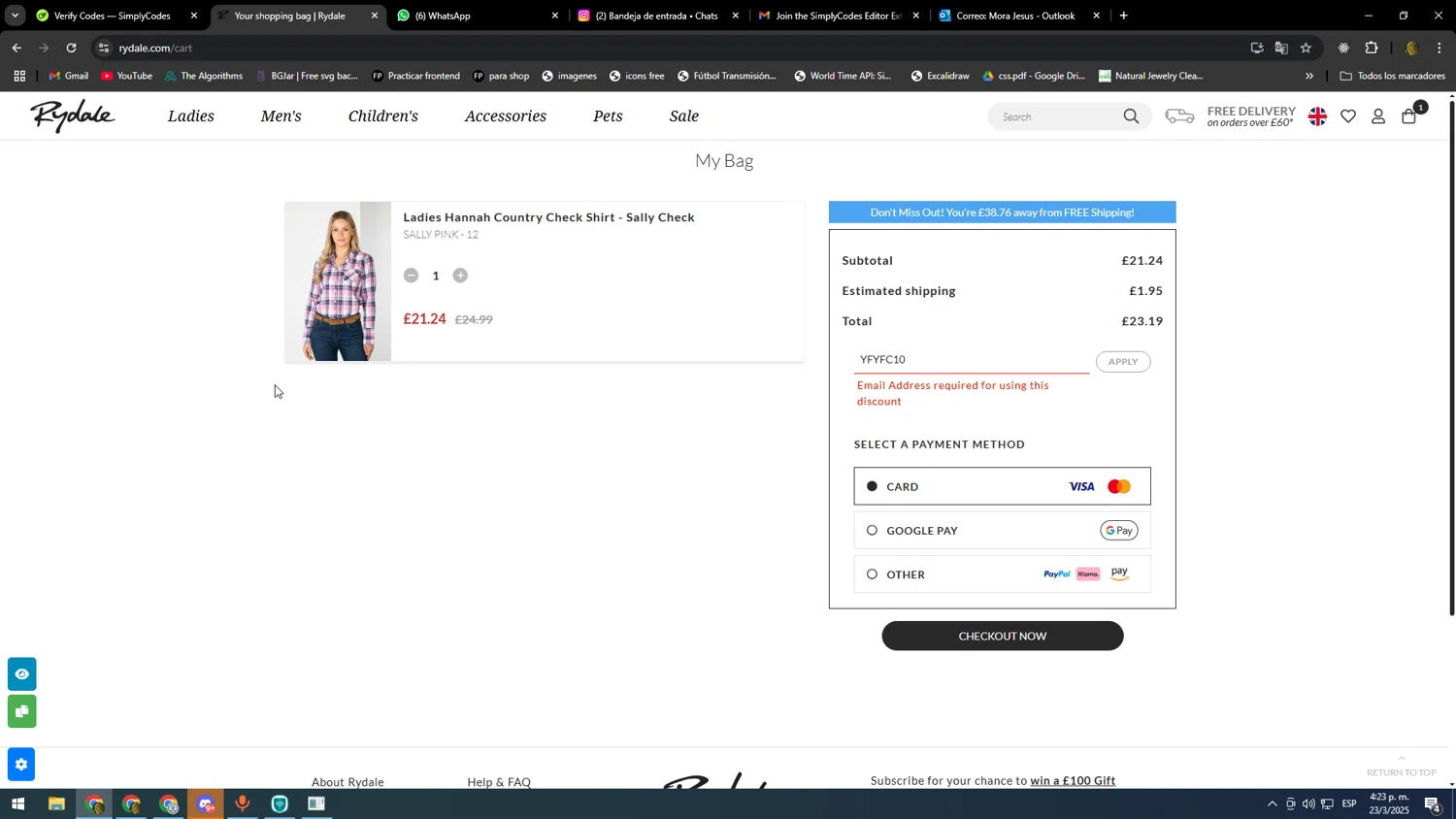Increase quantity with plus icon
The height and width of the screenshot is (819, 1456).
(x=460, y=276)
